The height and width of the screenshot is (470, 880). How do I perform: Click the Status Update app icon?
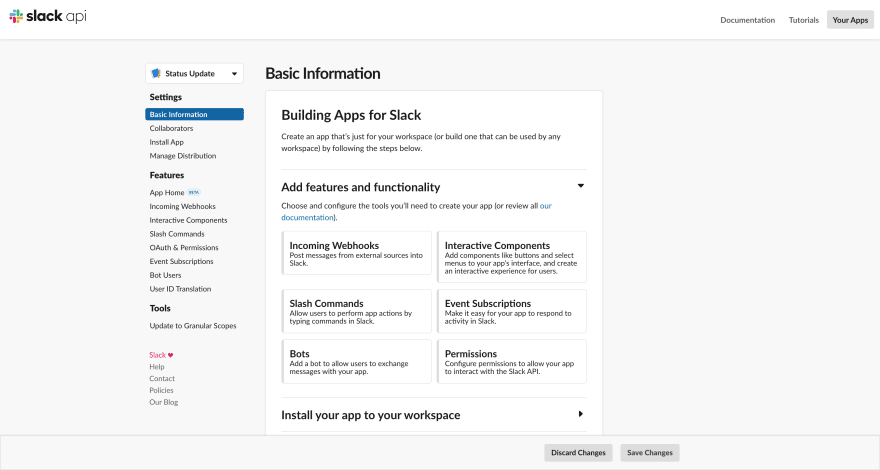click(156, 74)
